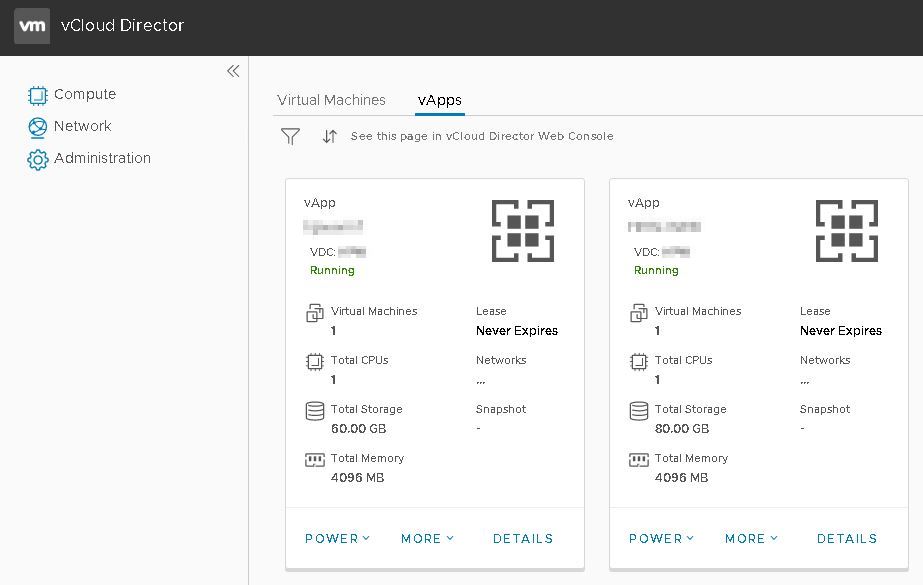
Task: Click Total Memory icon in the 60.00 GB card
Action: point(315,460)
